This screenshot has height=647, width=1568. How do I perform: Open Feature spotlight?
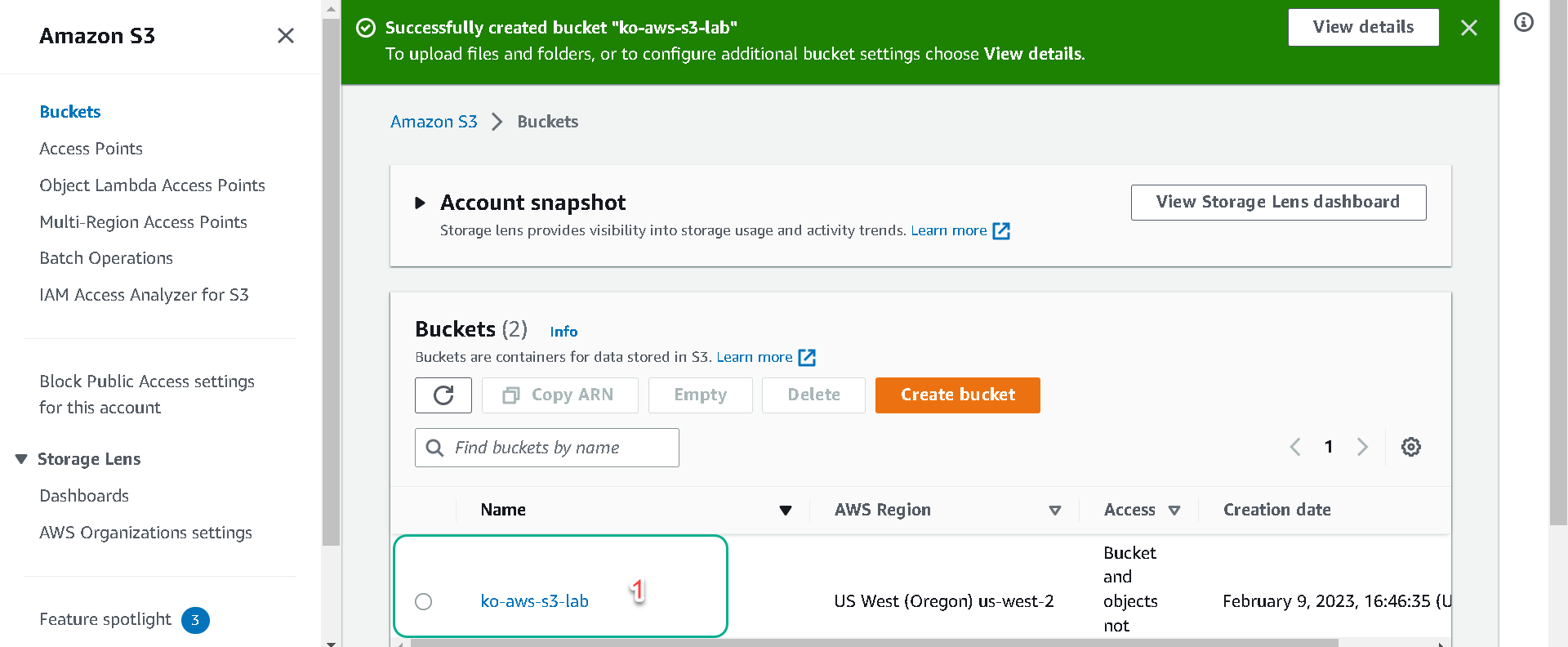point(105,619)
